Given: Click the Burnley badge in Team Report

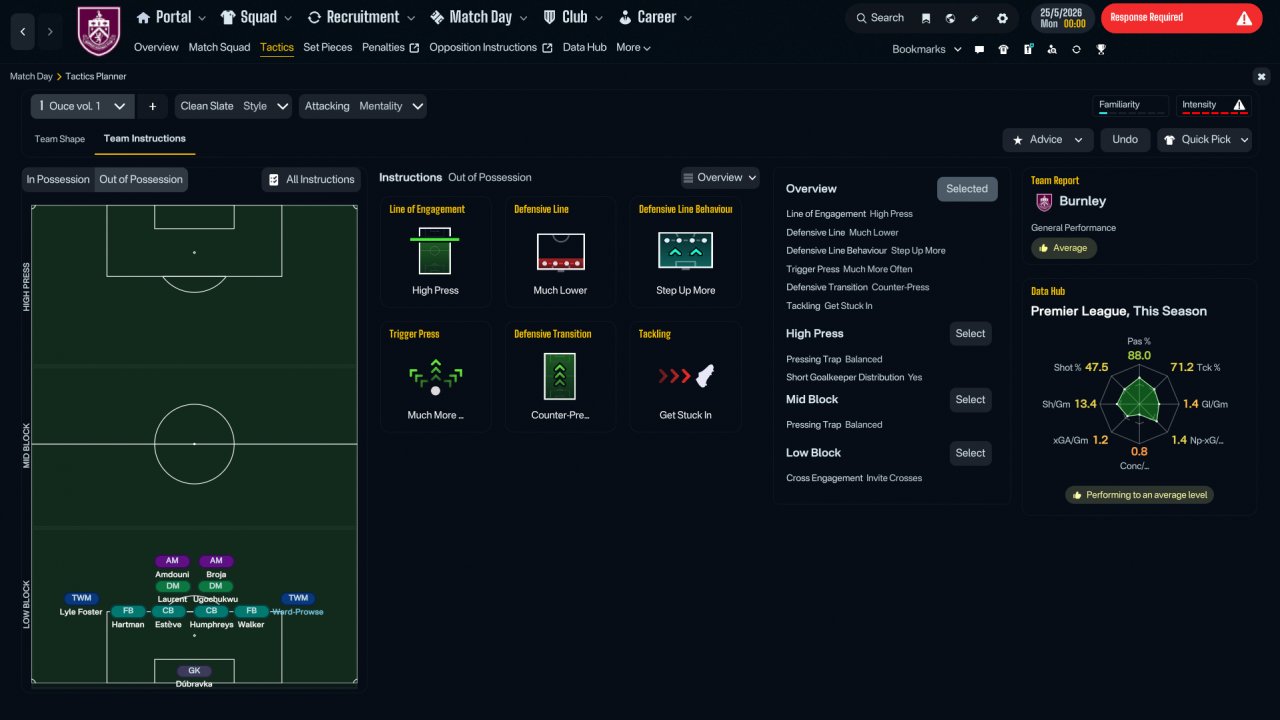Looking at the screenshot, I should (x=1044, y=201).
